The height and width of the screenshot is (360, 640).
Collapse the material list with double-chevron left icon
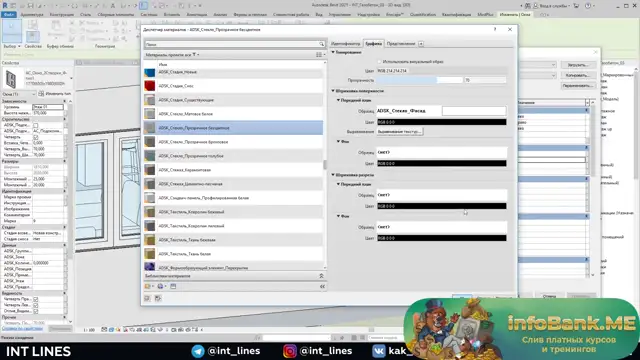[322, 286]
